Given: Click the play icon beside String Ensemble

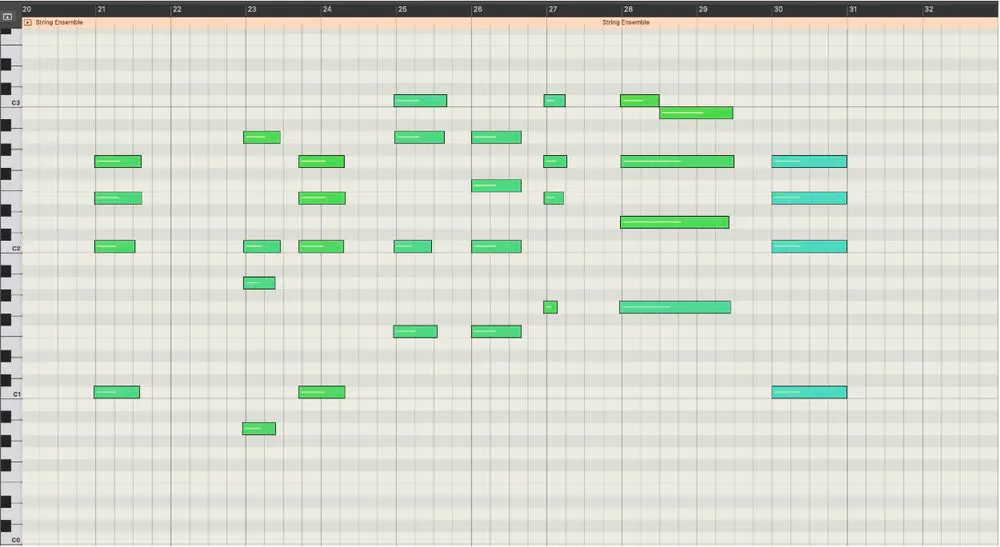Looking at the screenshot, I should coord(27,22).
